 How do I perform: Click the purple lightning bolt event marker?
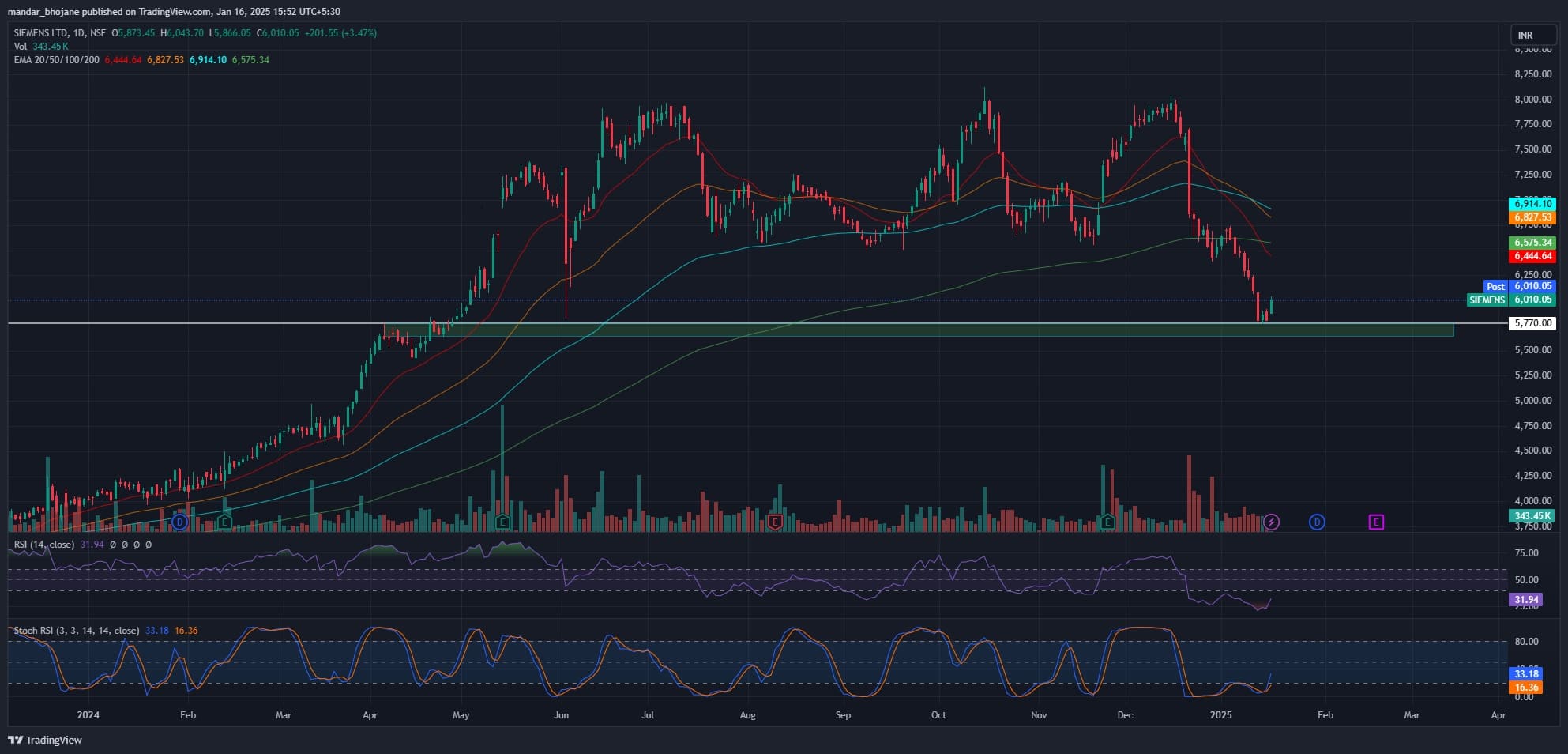(x=1271, y=522)
